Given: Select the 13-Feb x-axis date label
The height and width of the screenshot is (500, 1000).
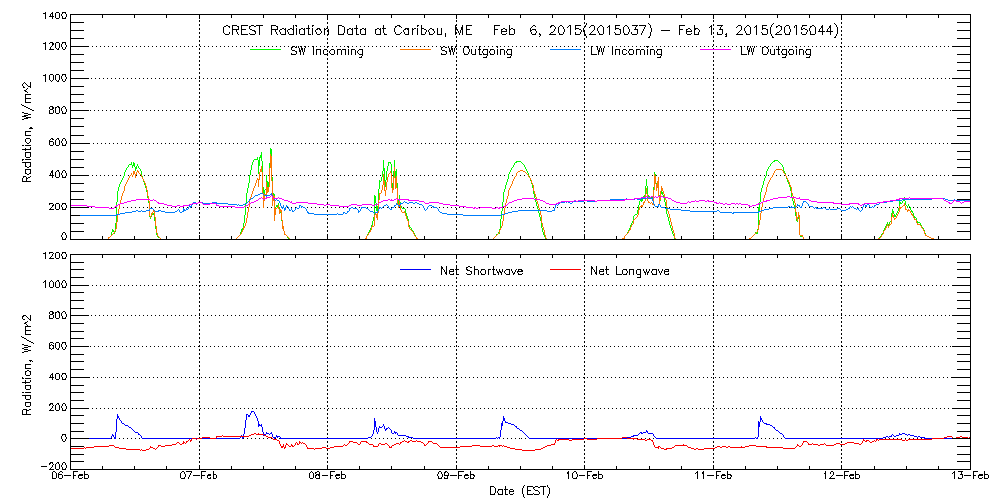Looking at the screenshot, I should [x=966, y=477].
